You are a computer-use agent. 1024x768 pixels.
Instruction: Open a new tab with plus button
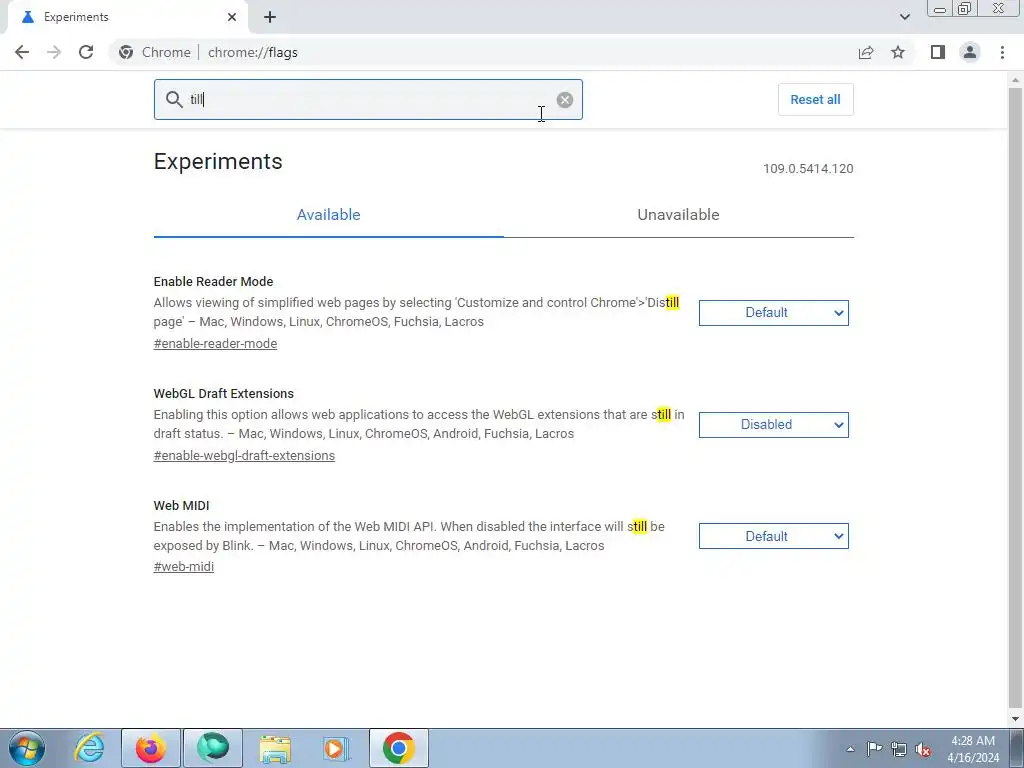click(x=270, y=17)
